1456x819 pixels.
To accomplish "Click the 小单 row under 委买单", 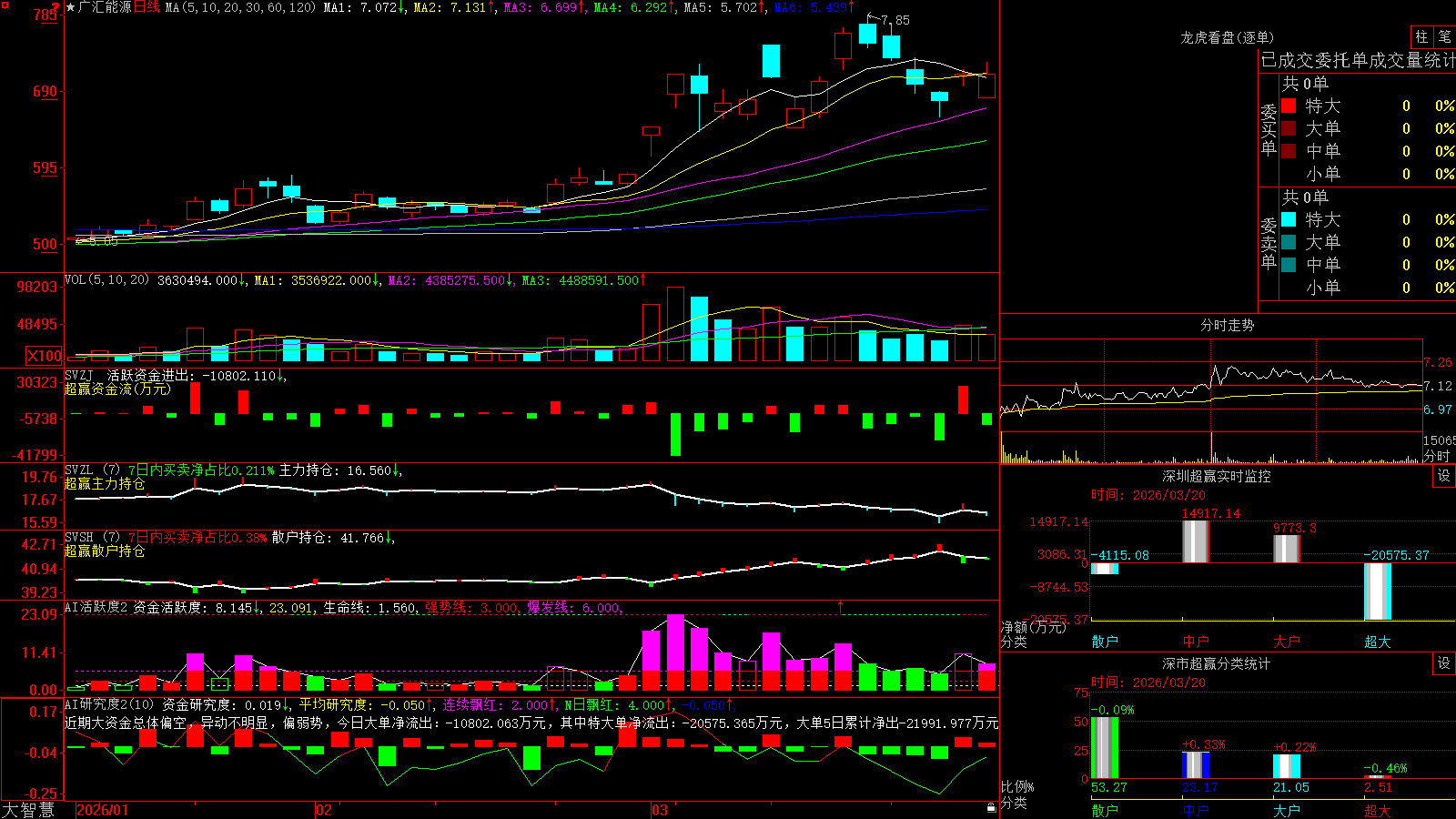I will pyautogui.click(x=1368, y=174).
